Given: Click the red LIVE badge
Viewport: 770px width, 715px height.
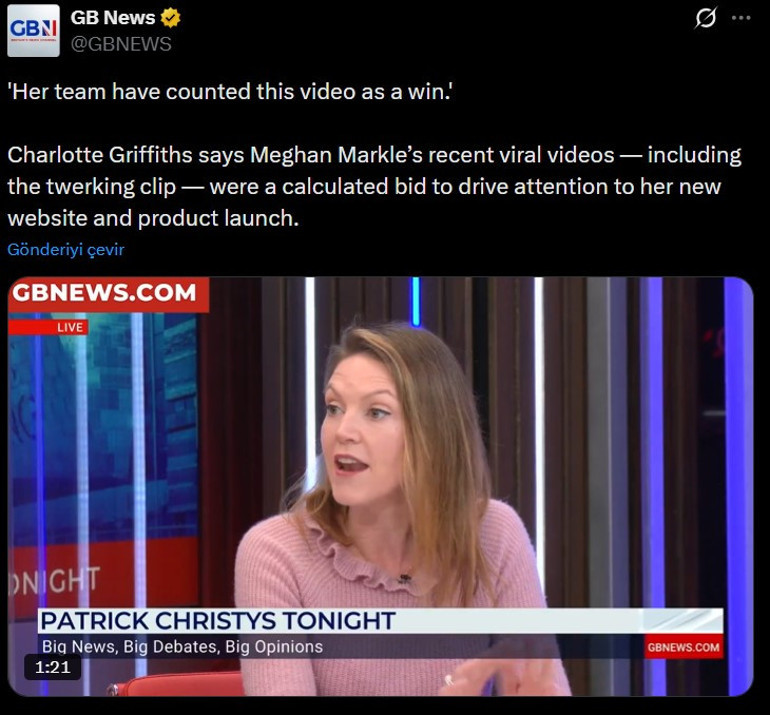Looking at the screenshot, I should point(48,327).
